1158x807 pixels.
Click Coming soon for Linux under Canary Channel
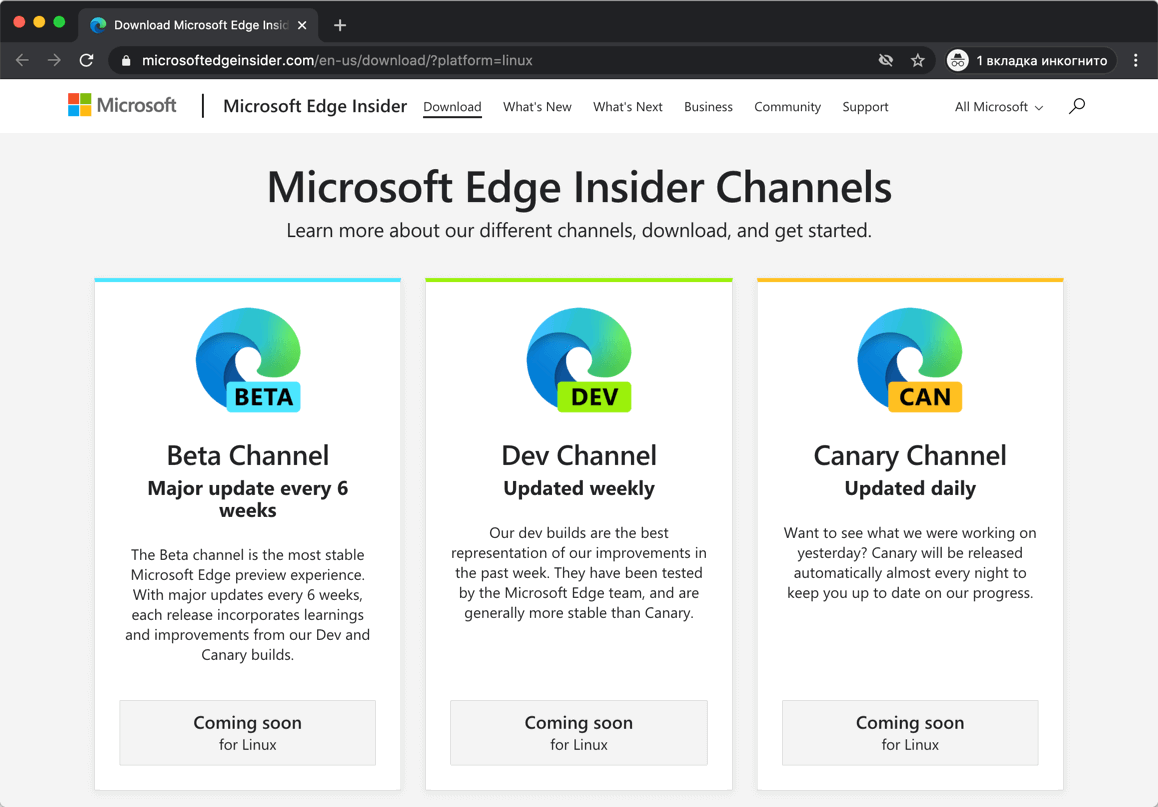click(909, 732)
